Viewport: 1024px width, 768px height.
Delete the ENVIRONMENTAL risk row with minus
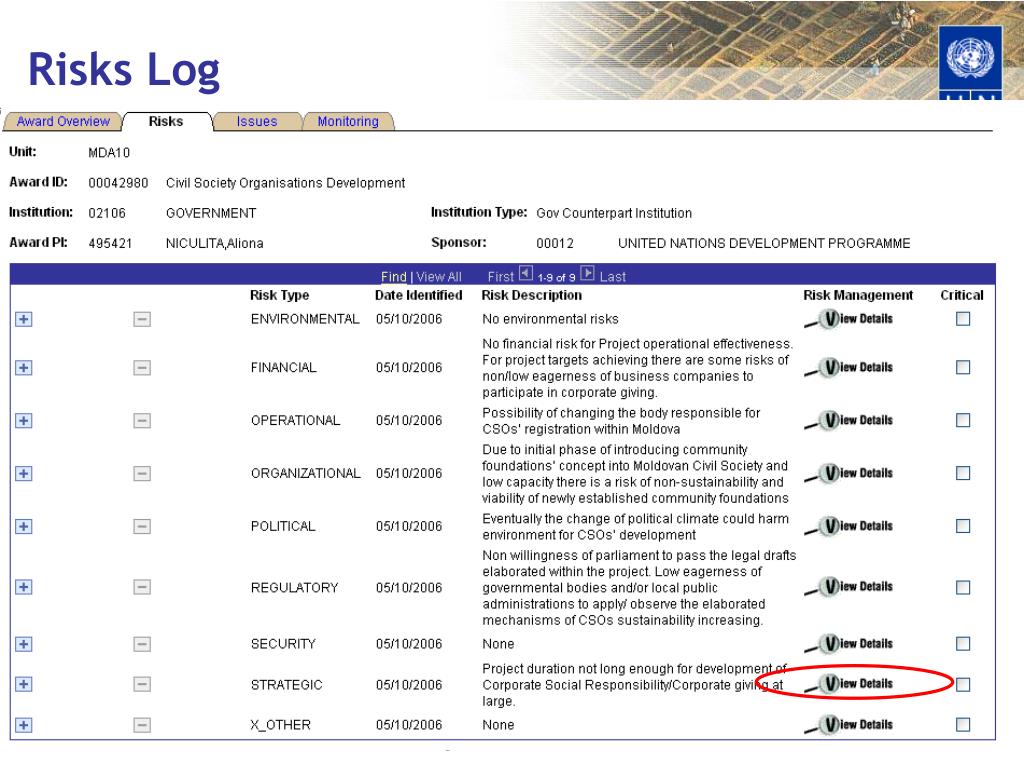tap(142, 319)
